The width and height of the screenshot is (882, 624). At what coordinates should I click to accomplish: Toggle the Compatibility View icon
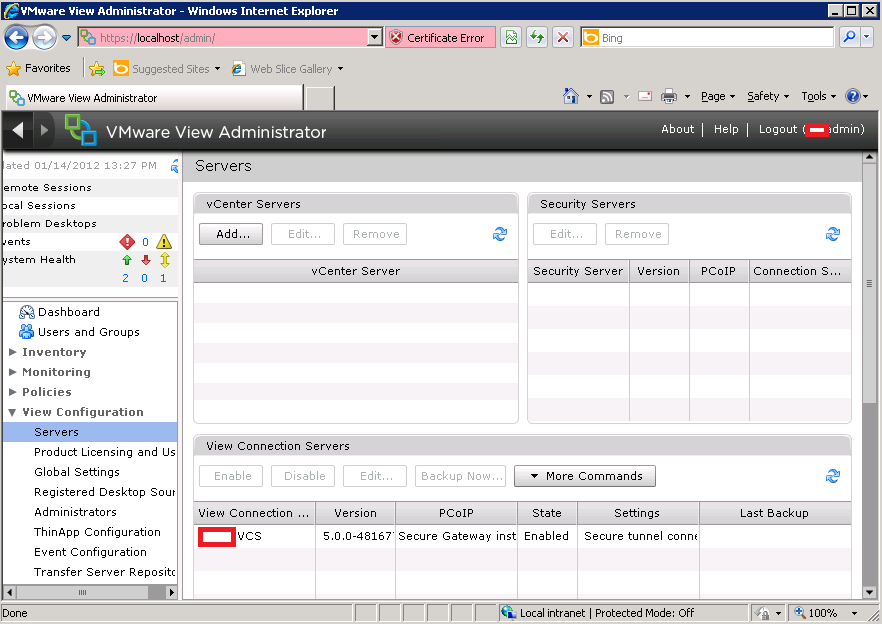click(x=511, y=38)
